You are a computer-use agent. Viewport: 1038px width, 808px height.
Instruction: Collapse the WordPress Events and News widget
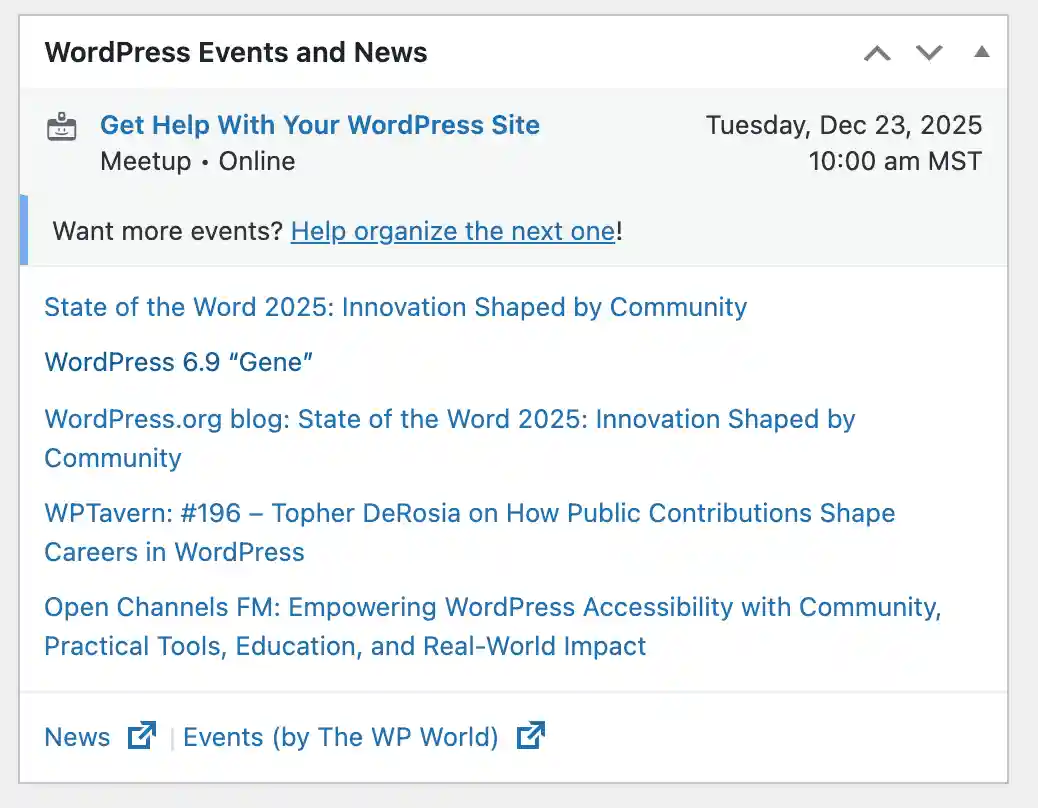click(x=981, y=53)
